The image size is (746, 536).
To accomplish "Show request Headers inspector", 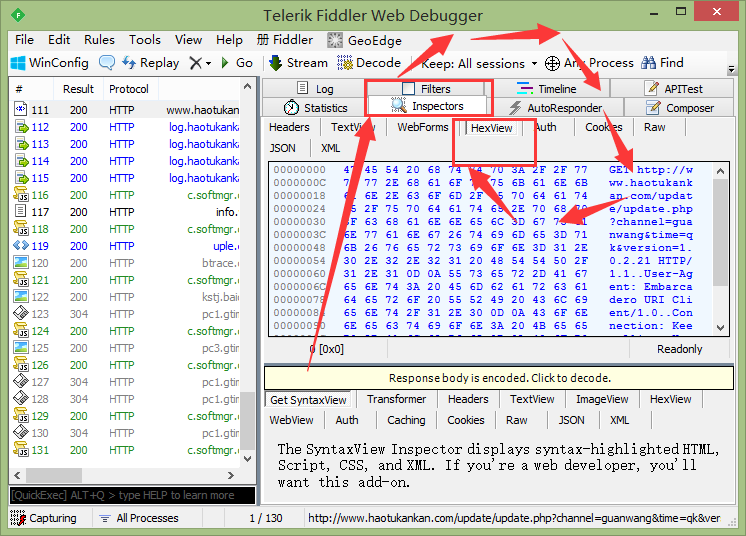I will [x=289, y=127].
